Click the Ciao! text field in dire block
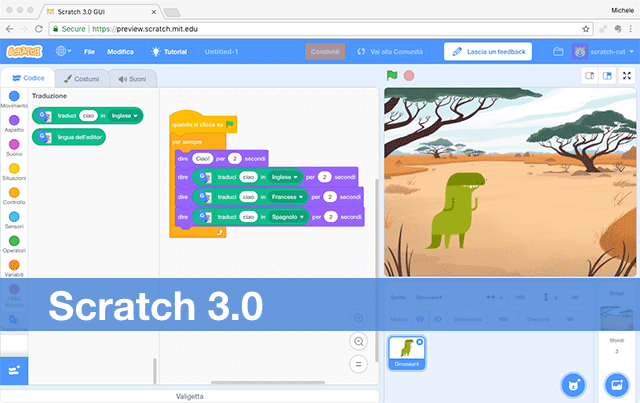640x403 pixels. [202, 158]
